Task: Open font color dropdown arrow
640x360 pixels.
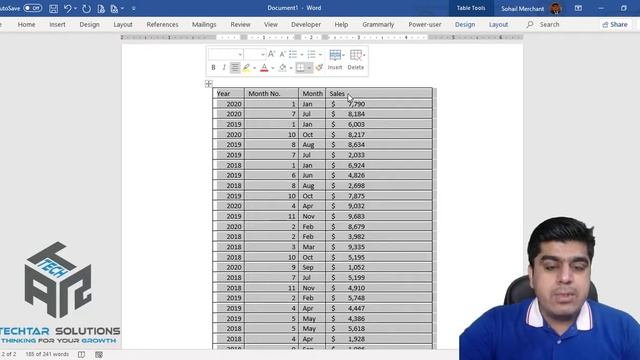Action: point(273,68)
